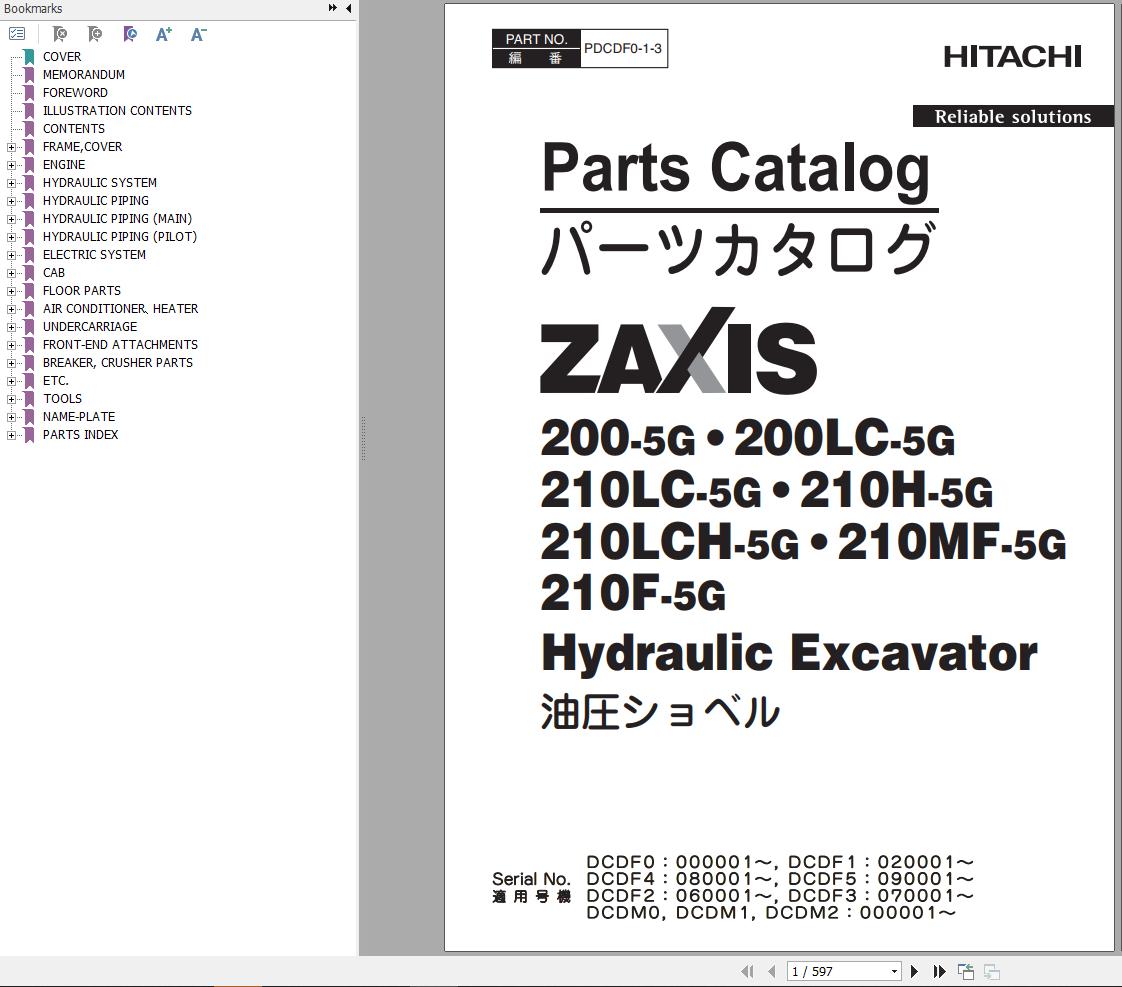This screenshot has height=987, width=1122.
Task: Click the previous view icon
Action: click(966, 971)
